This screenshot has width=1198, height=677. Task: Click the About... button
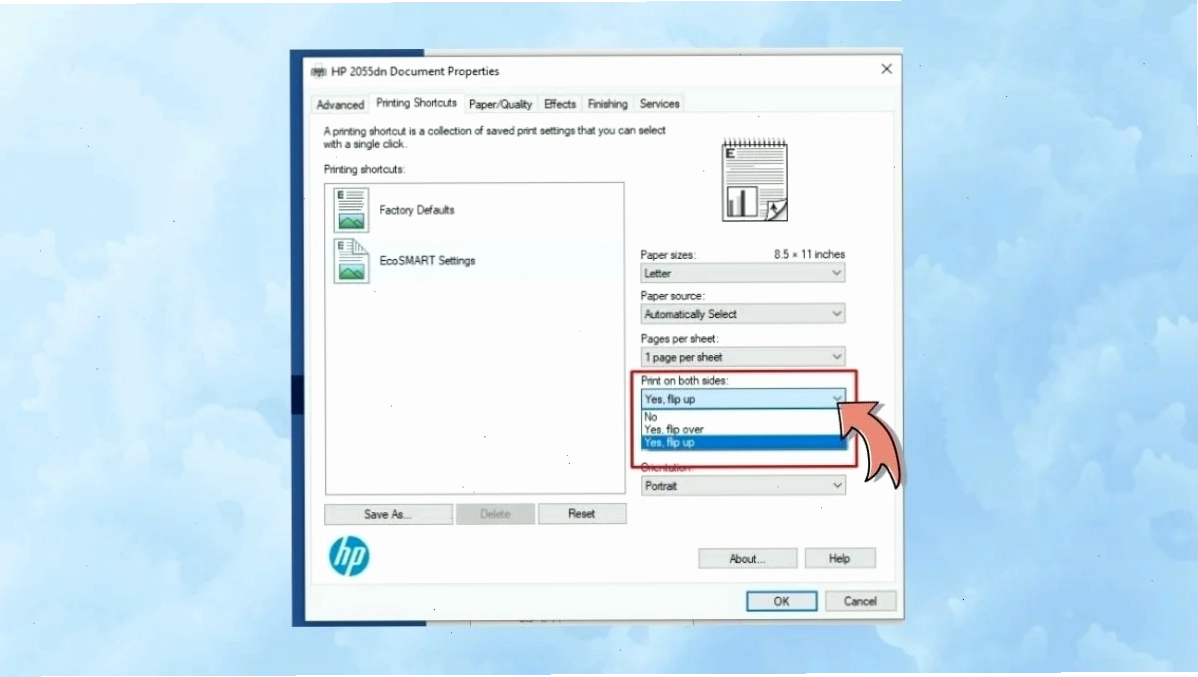747,559
